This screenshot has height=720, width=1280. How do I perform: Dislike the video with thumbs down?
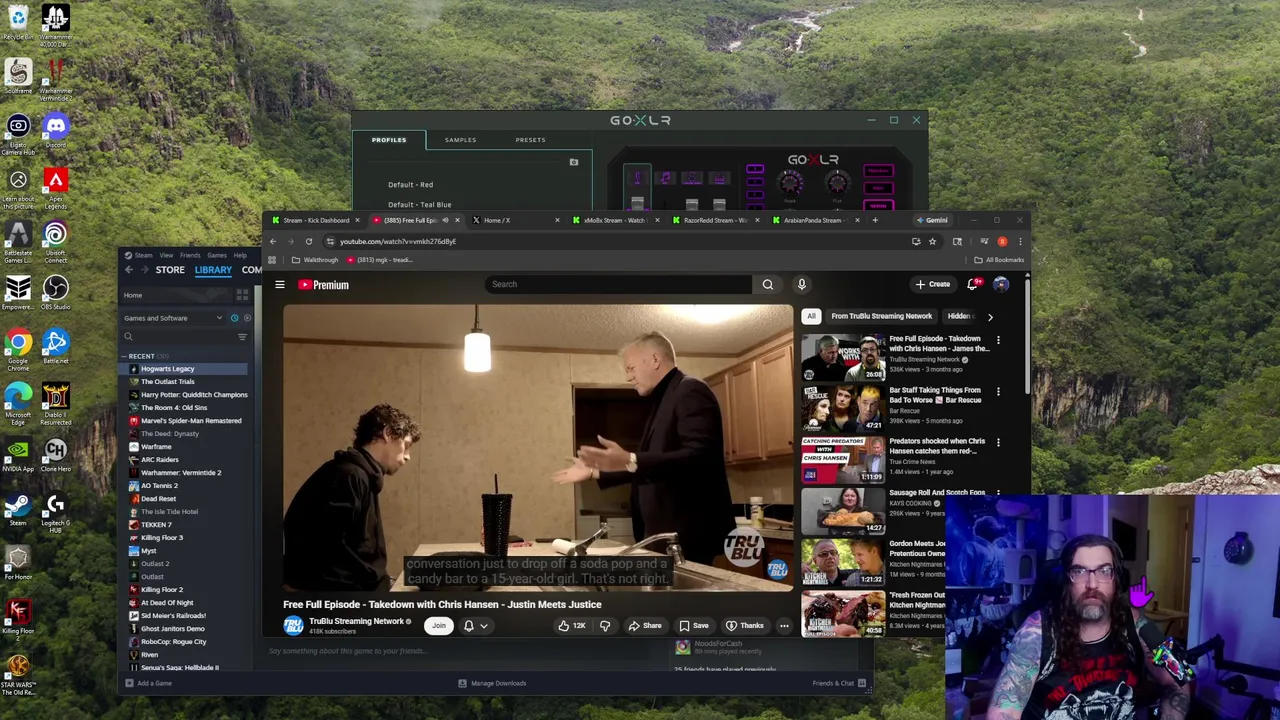pos(605,626)
